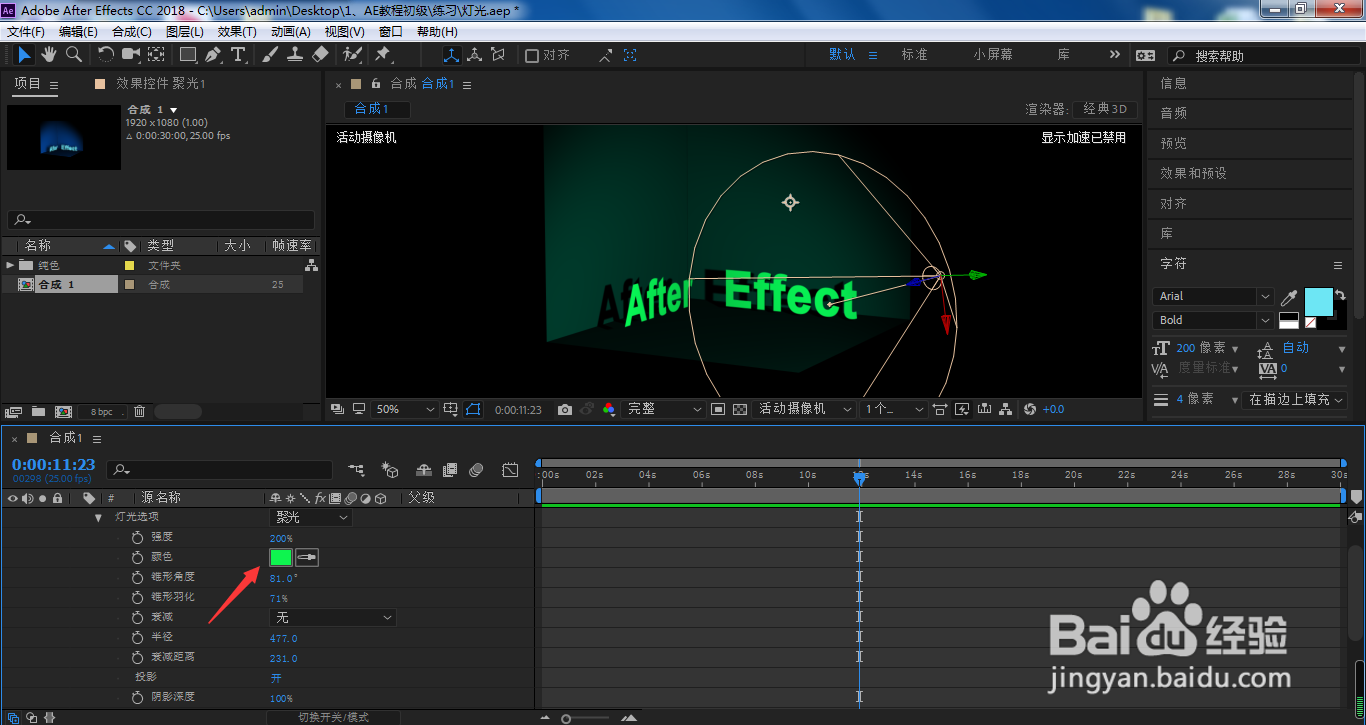Open the 效果(T) menu
The width and height of the screenshot is (1366, 725).
pos(237,32)
